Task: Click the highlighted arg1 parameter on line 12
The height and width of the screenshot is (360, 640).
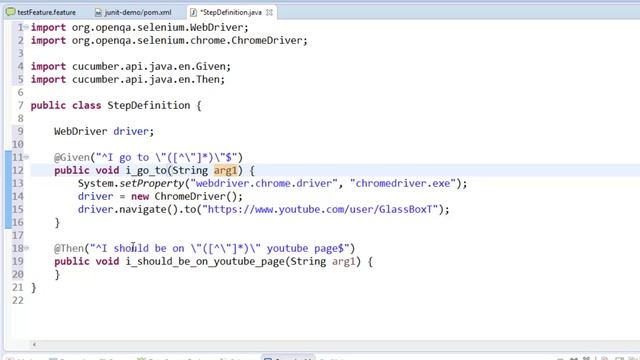Action: click(x=225, y=170)
